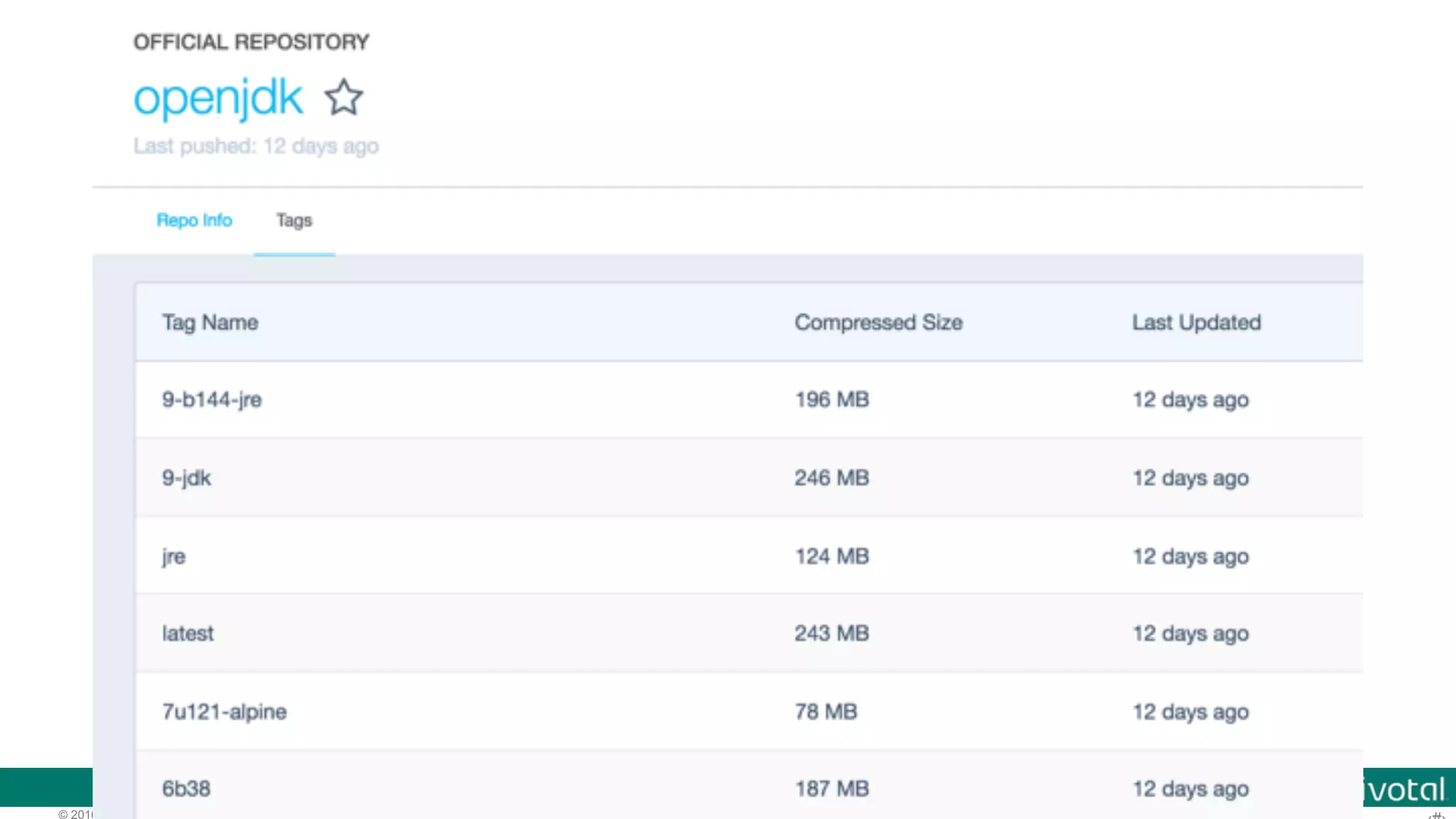The image size is (1456, 819).
Task: Click the 78 MB size value
Action: tap(825, 712)
